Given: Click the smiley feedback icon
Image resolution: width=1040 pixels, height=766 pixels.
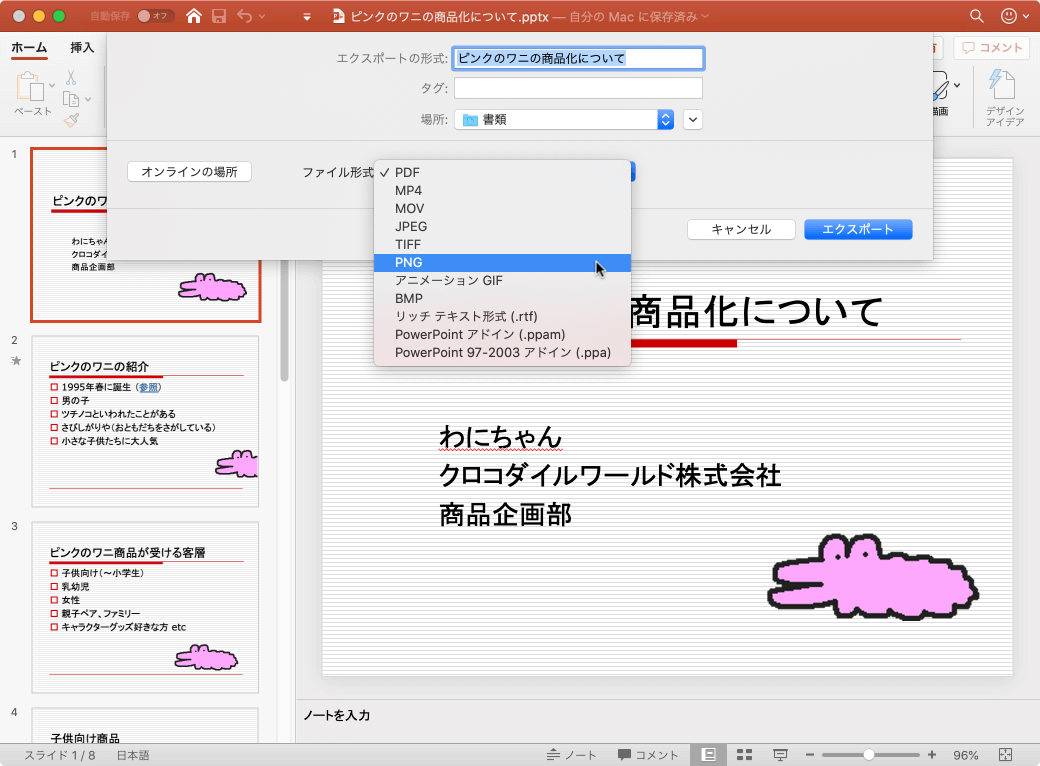Looking at the screenshot, I should click(x=1008, y=16).
